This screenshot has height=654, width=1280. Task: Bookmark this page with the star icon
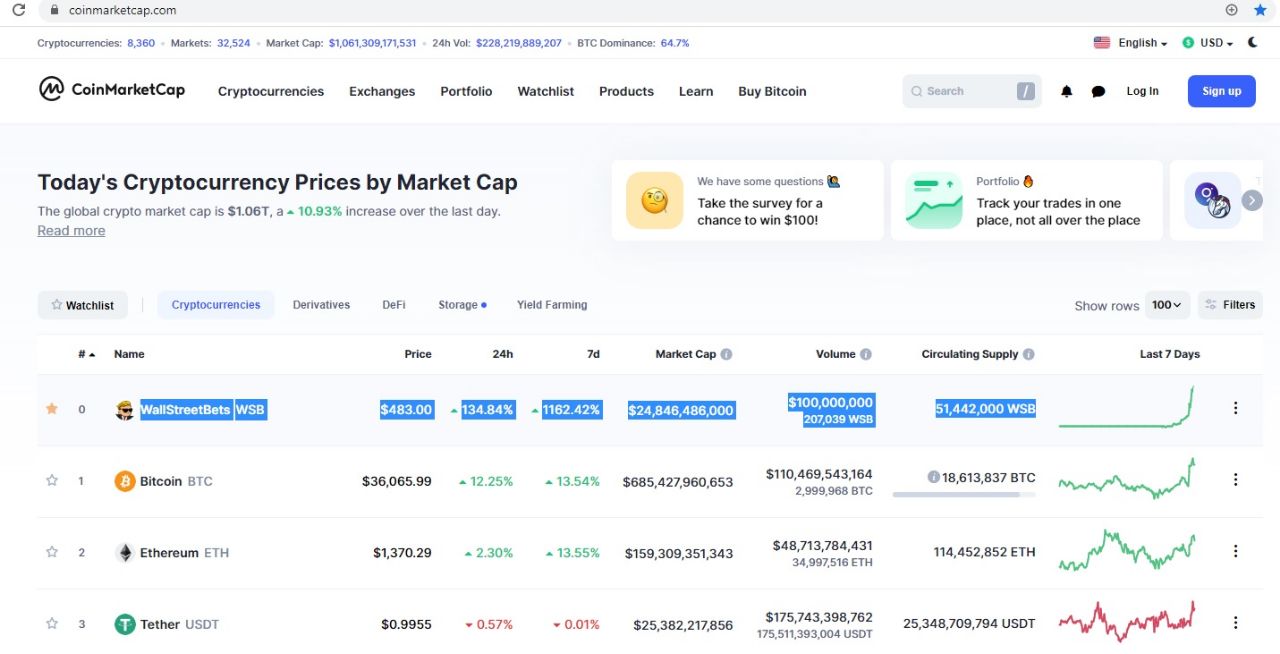(x=1259, y=10)
